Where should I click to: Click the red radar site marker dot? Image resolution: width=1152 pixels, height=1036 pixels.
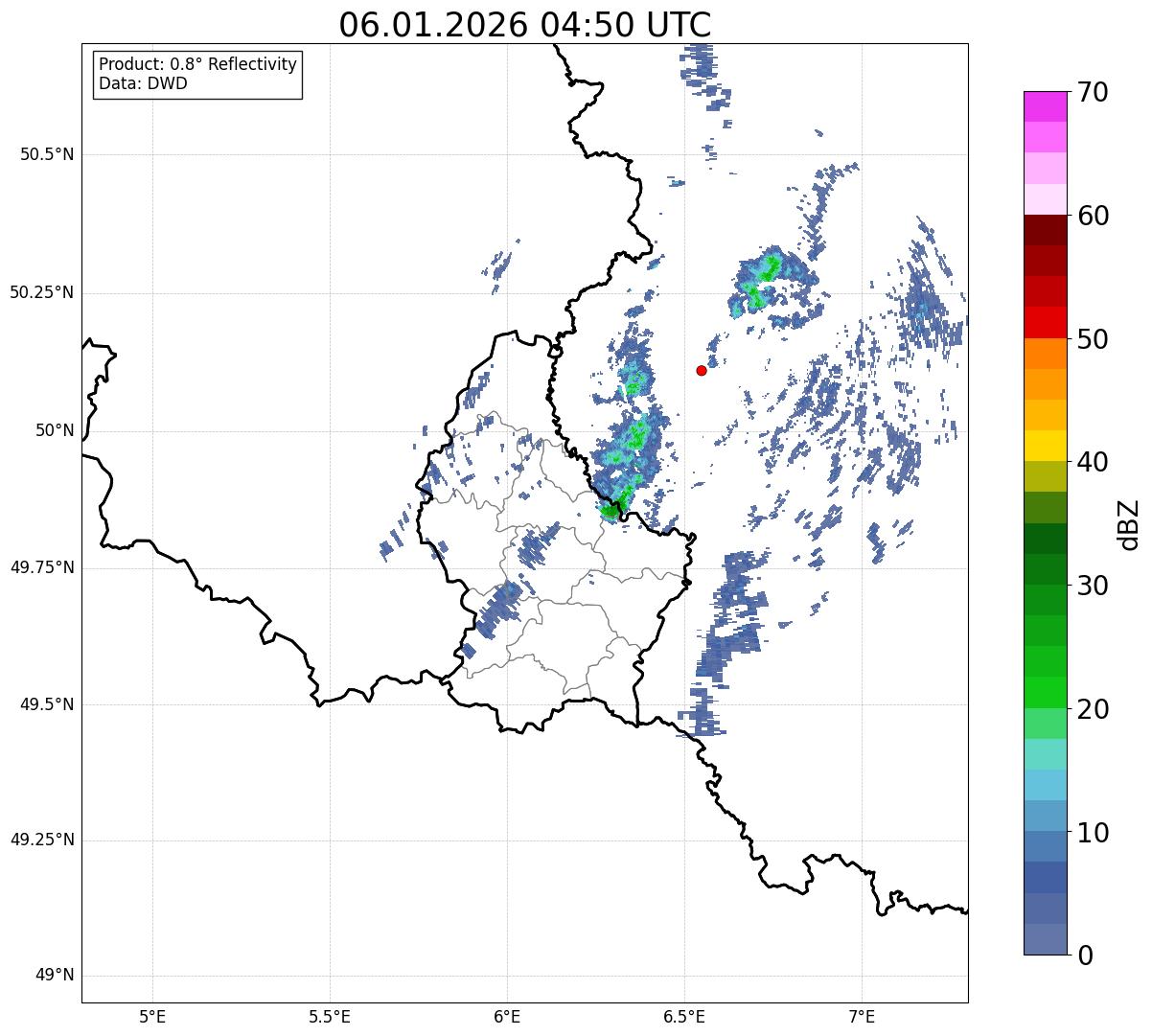(x=702, y=370)
